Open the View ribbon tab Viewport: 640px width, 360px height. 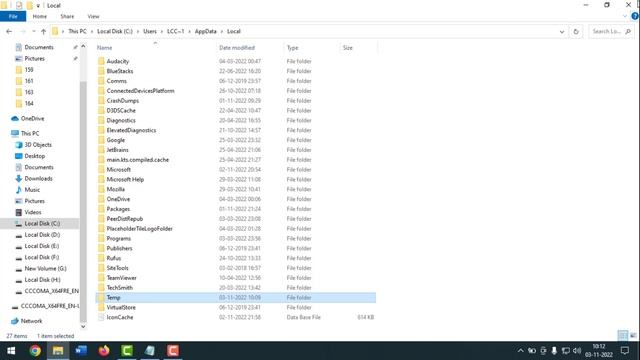[x=93, y=16]
